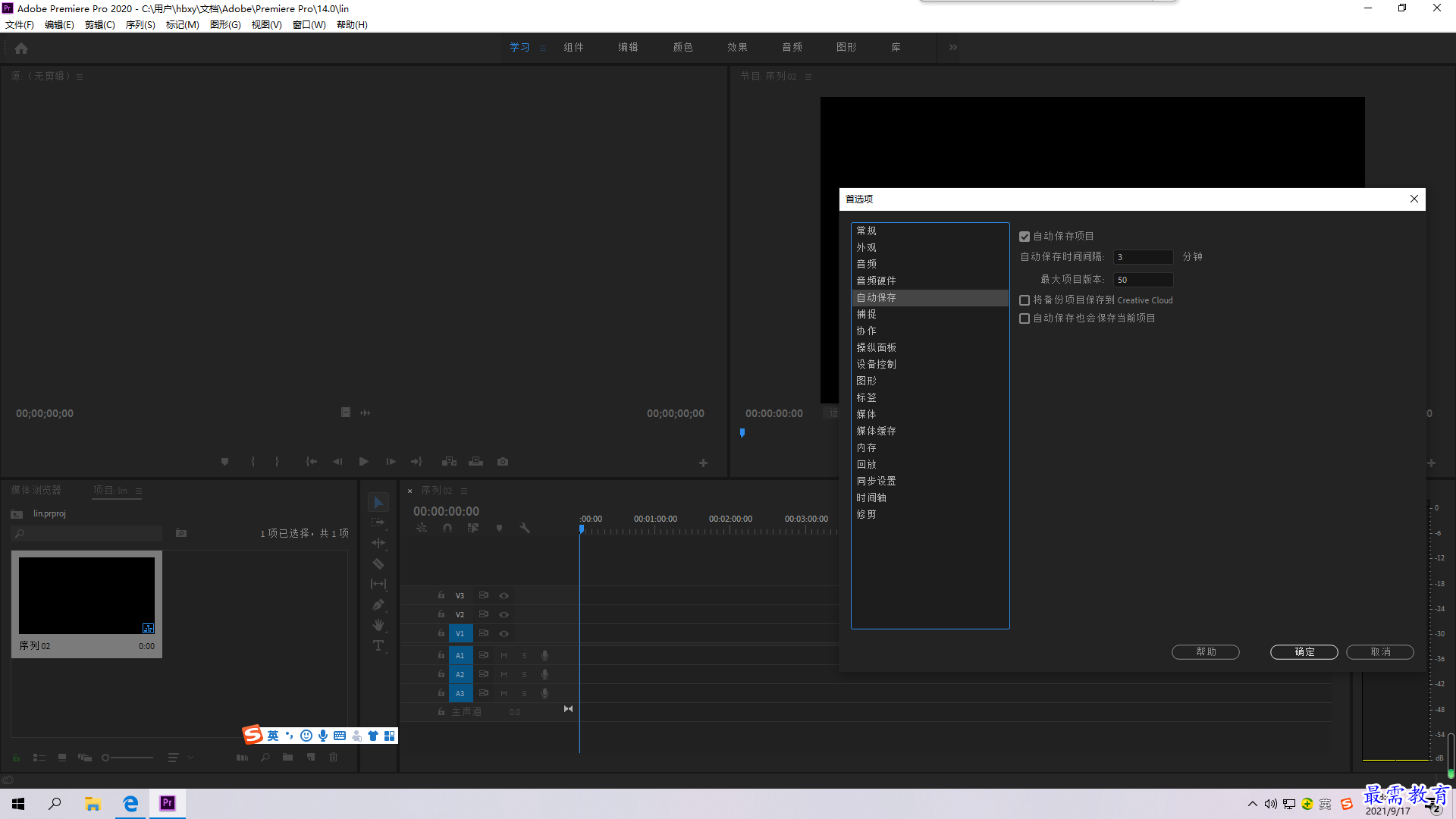The height and width of the screenshot is (819, 1456).
Task: Select 媒体缓存 preferences category
Action: pos(876,431)
